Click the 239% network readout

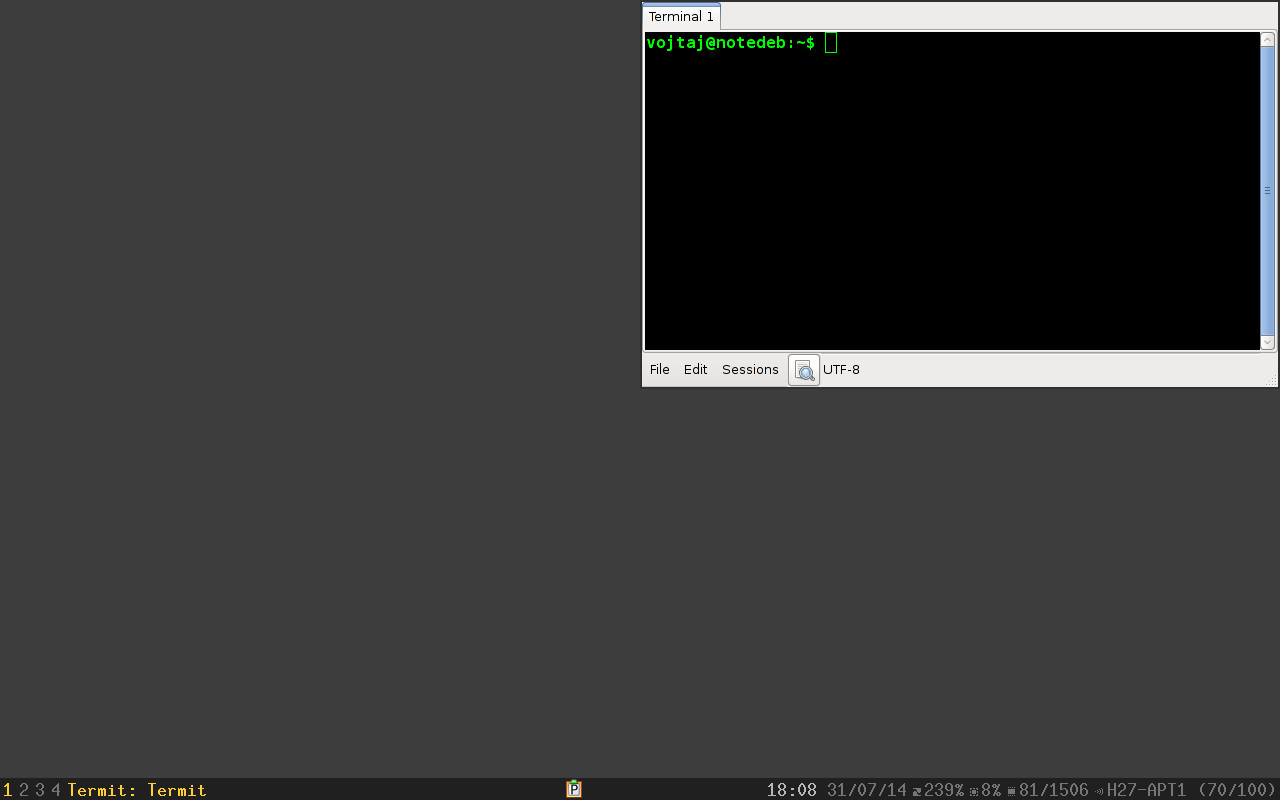944,790
